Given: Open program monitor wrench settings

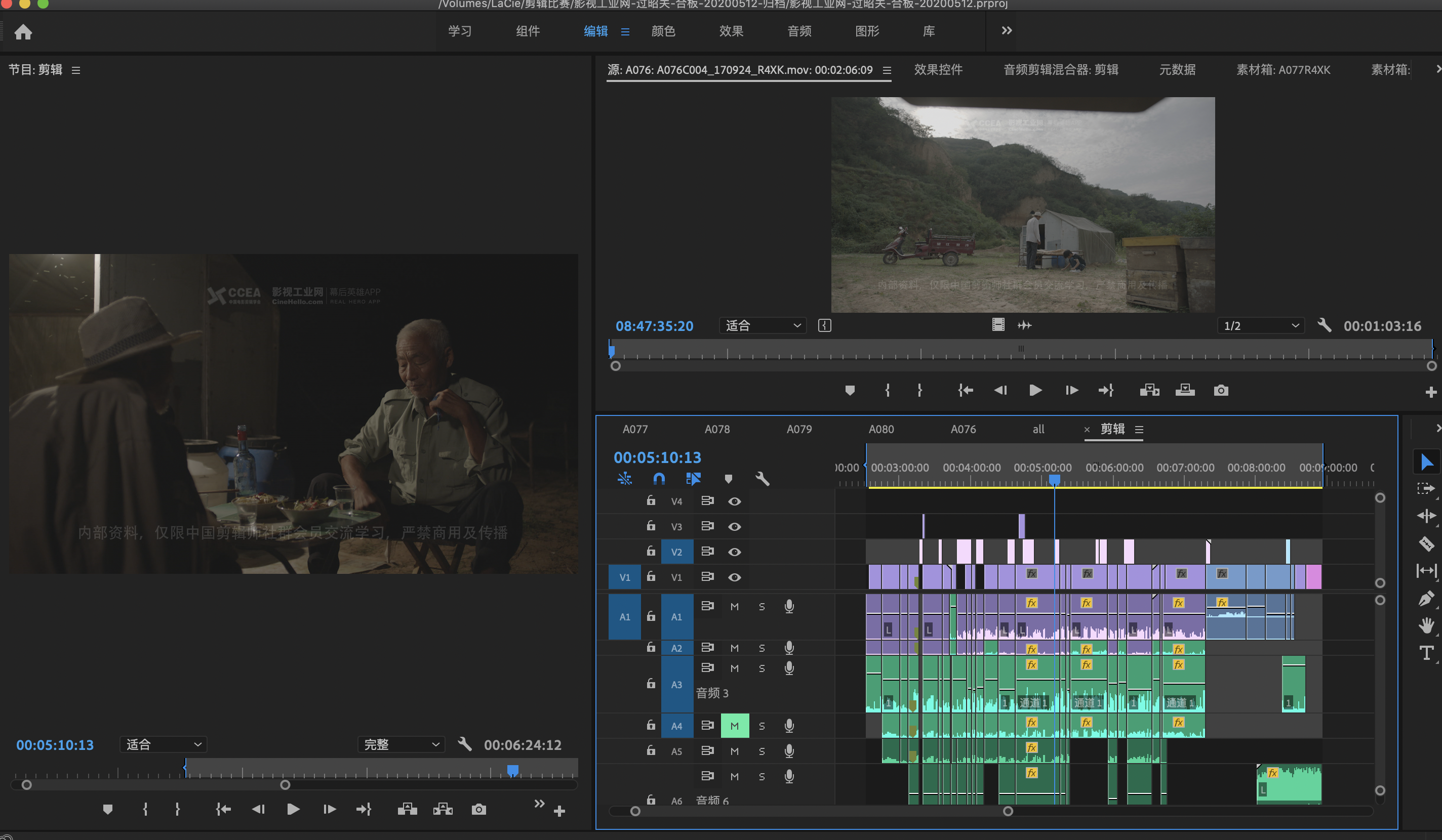Looking at the screenshot, I should 465,744.
